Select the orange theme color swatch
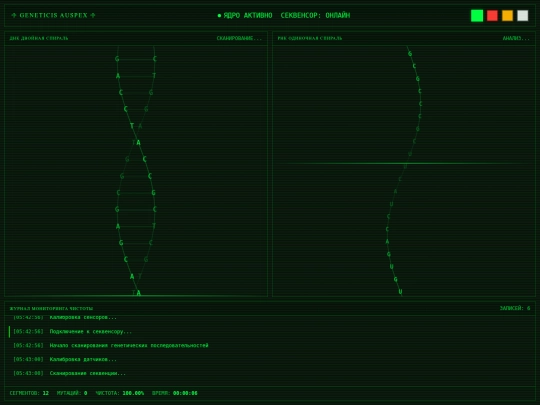The image size is (540, 405). 507,15
